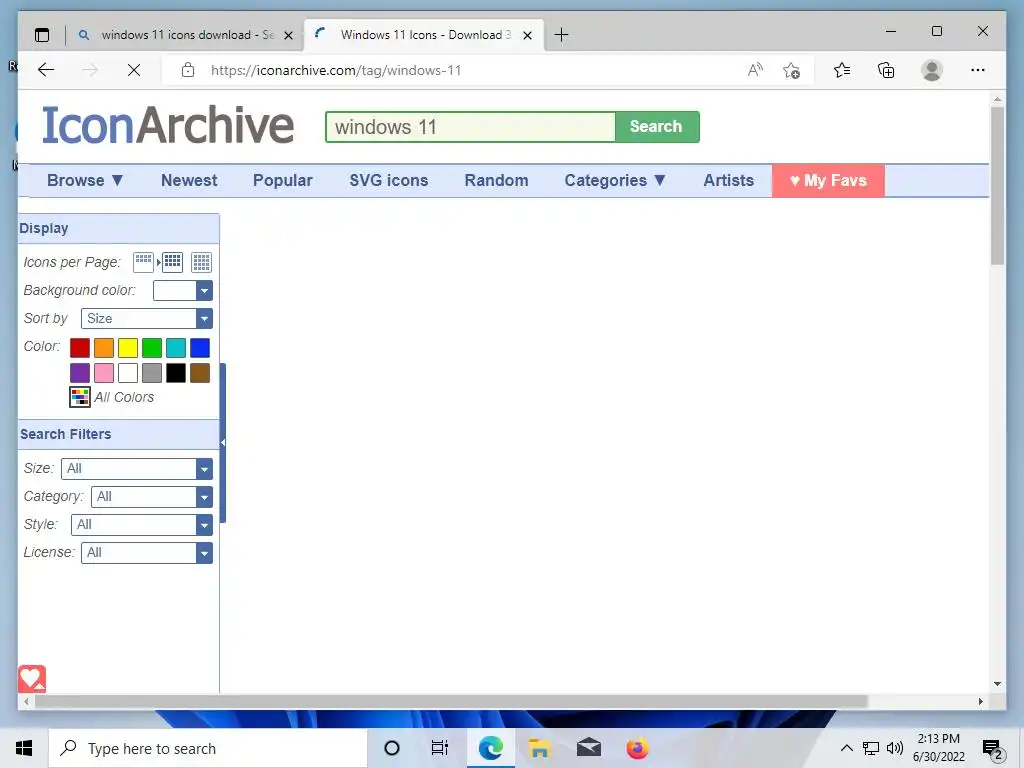Close the Windows 11 Icons tab
The height and width of the screenshot is (768, 1024).
pyautogui.click(x=528, y=35)
